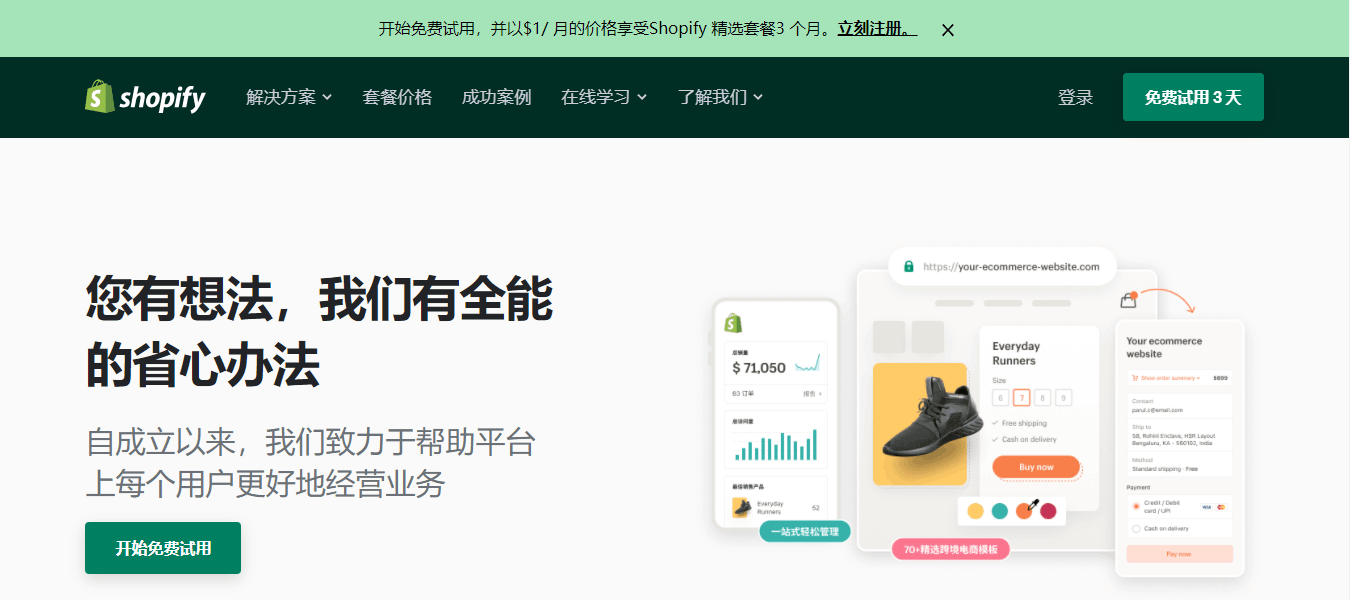Click the Free shipping checkmark item
The width and height of the screenshot is (1350, 600).
(x=1019, y=423)
